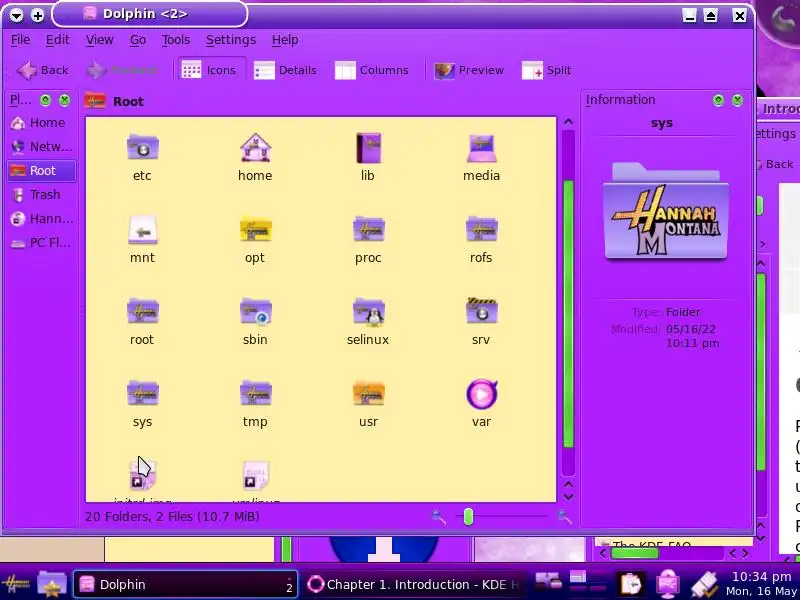Open the Tools menu
Screen dimensions: 800x600
click(176, 40)
